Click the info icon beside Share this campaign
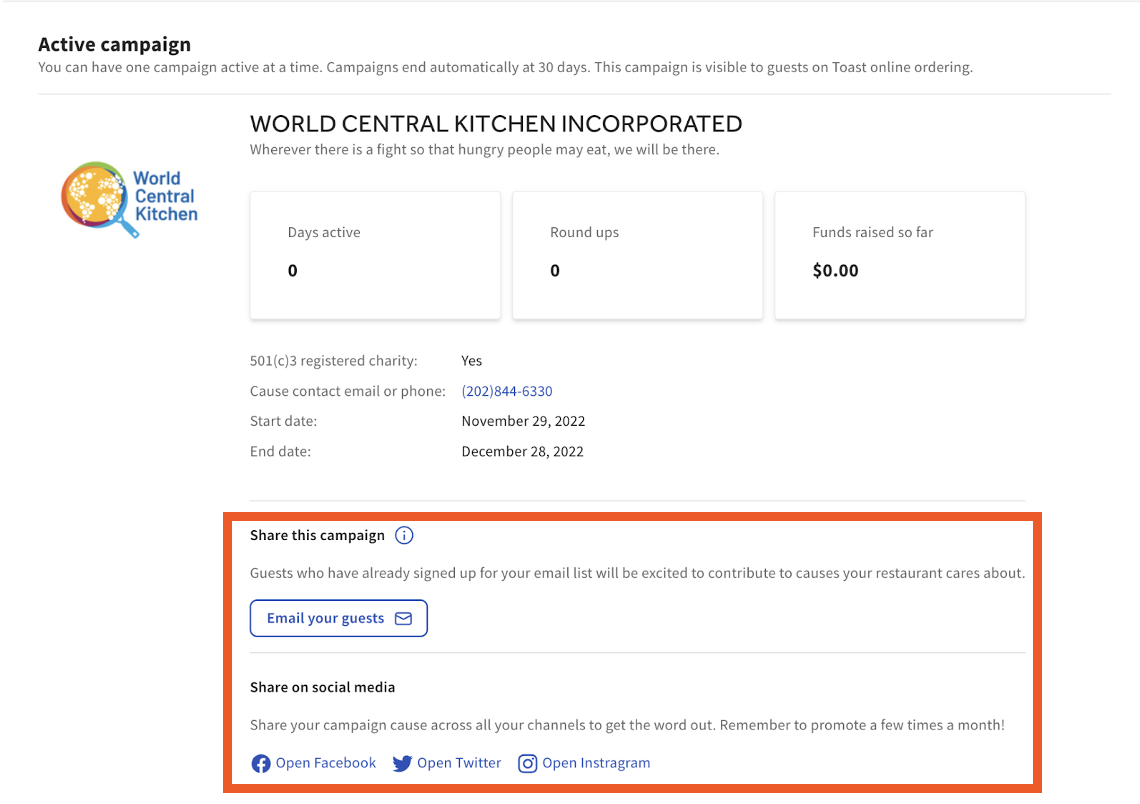 (404, 535)
